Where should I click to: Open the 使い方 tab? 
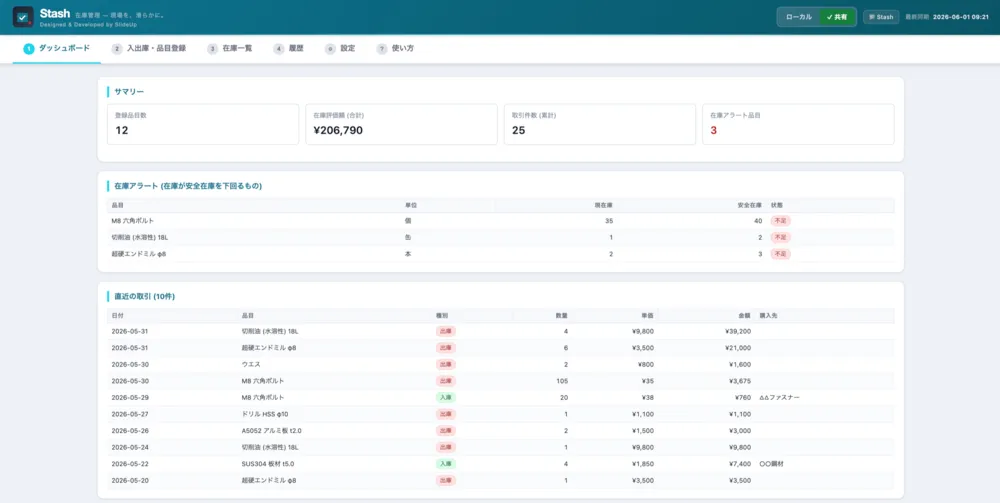click(395, 48)
